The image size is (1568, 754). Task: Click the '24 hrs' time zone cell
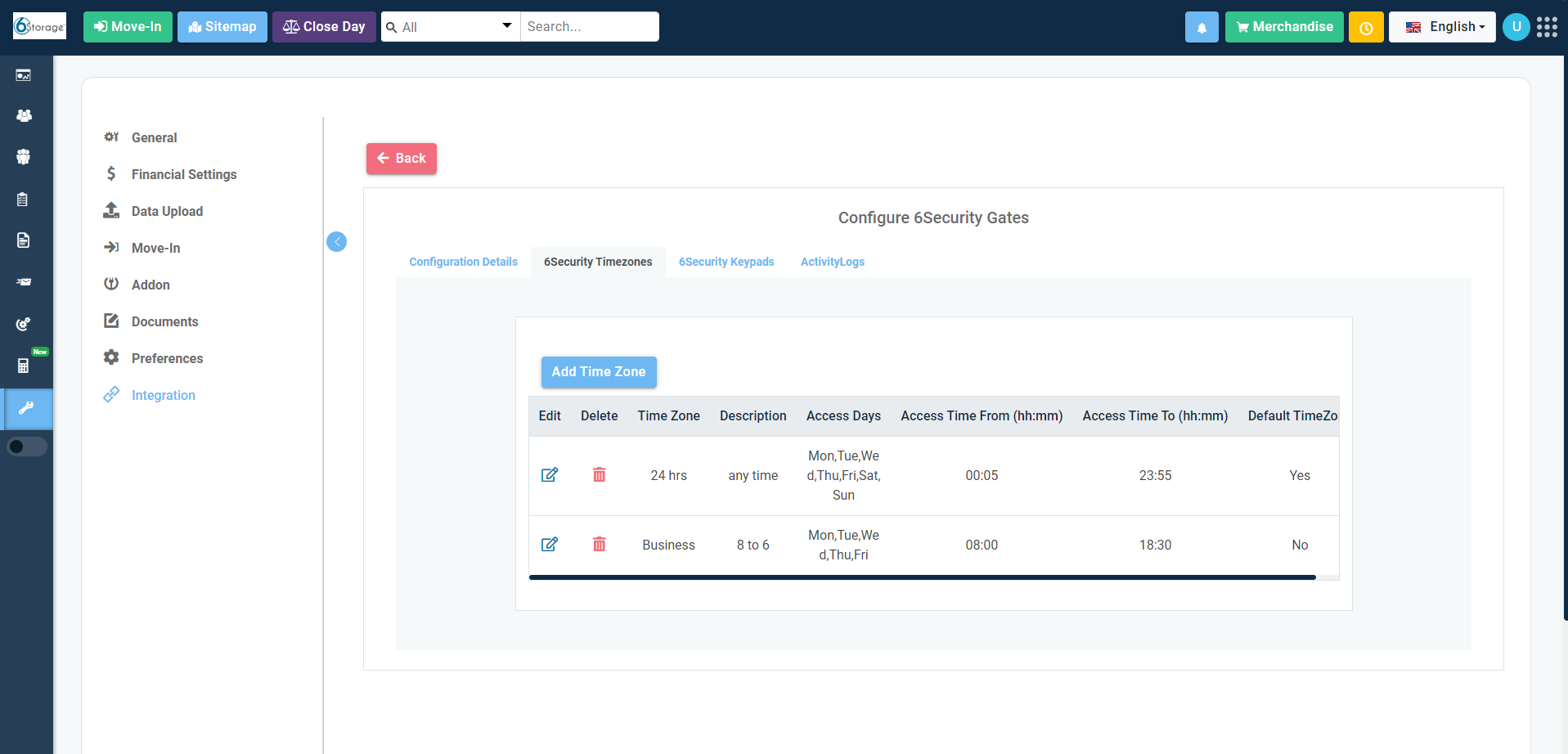coord(669,476)
